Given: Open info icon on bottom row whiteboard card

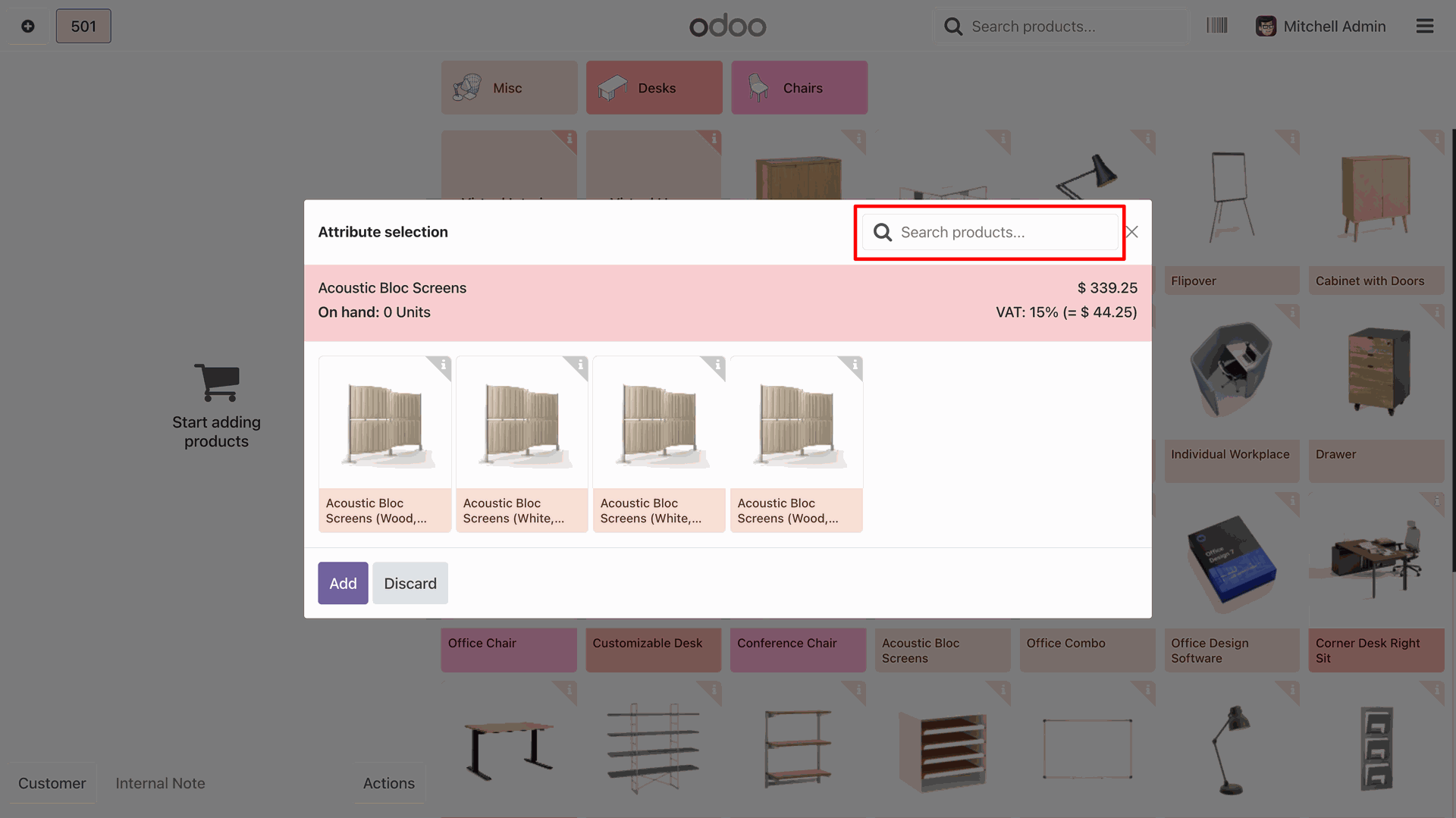Looking at the screenshot, I should click(1147, 689).
